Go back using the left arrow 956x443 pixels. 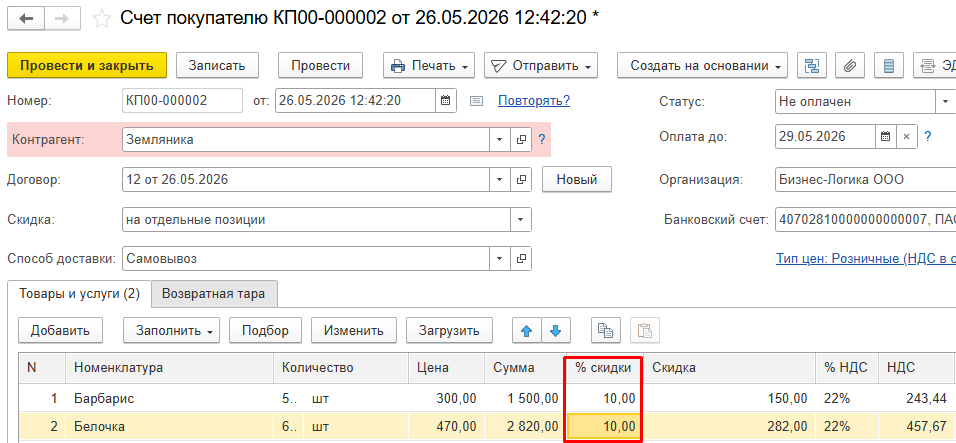(26, 19)
